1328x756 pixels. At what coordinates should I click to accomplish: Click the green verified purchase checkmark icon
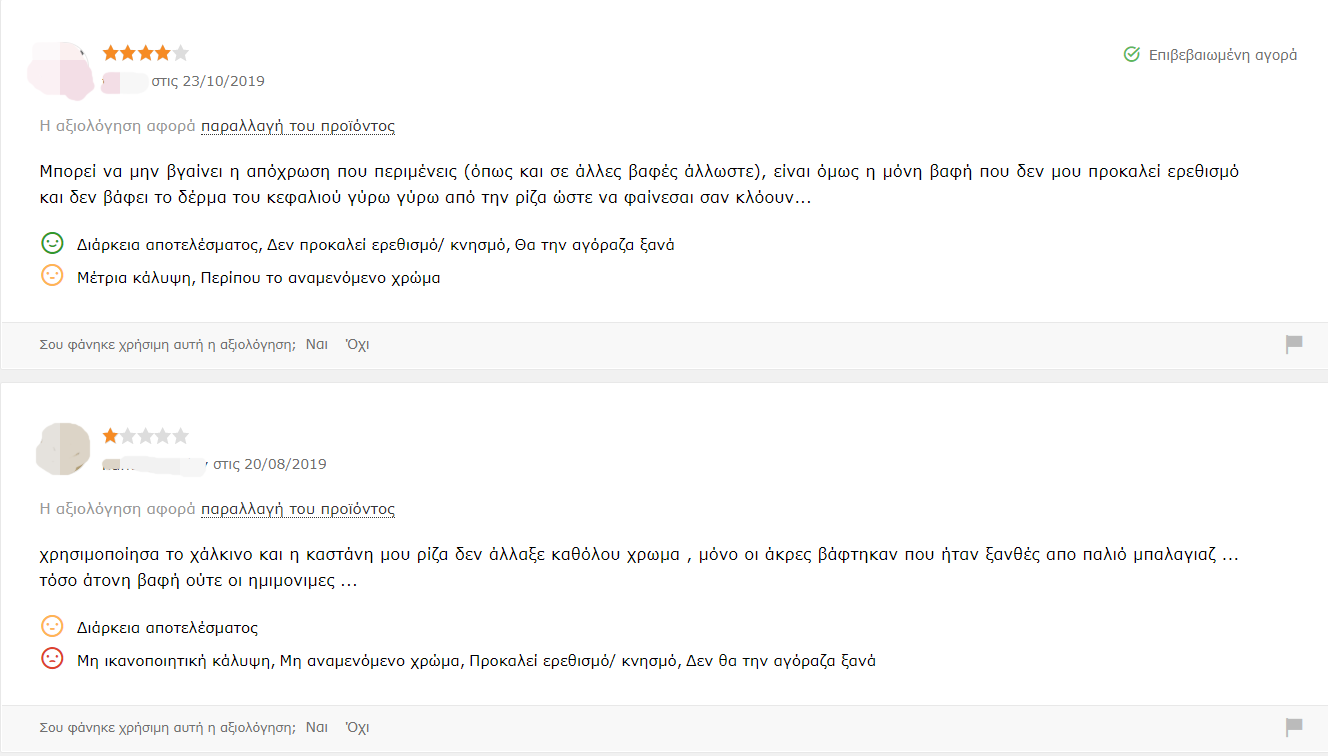(x=1132, y=55)
